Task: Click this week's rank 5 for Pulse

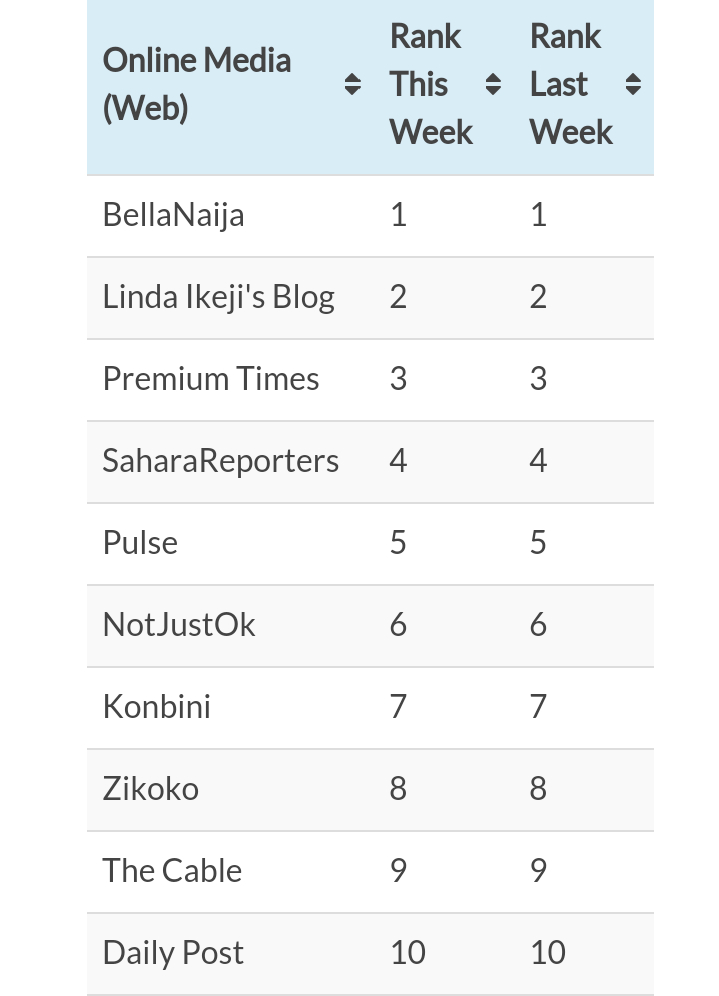Action: point(398,542)
